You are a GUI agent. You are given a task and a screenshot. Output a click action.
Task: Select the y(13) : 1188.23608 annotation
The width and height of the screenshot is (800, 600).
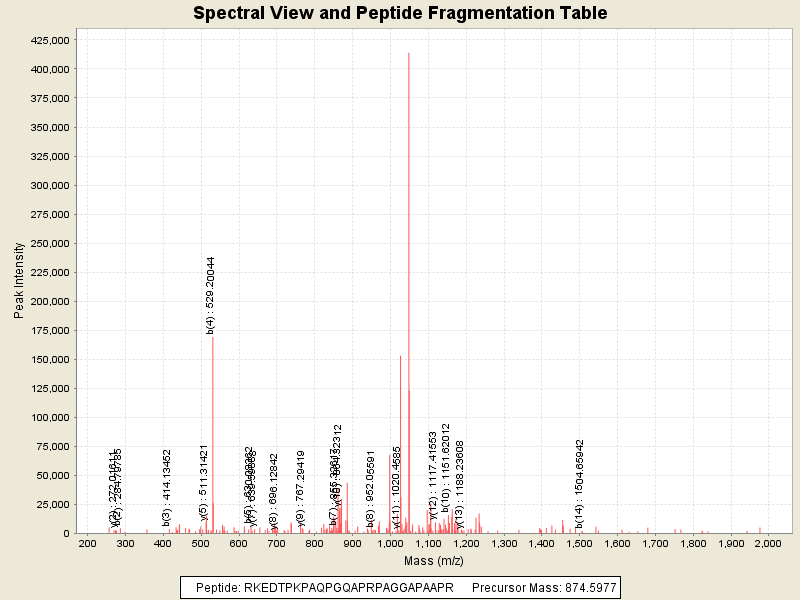(460, 484)
